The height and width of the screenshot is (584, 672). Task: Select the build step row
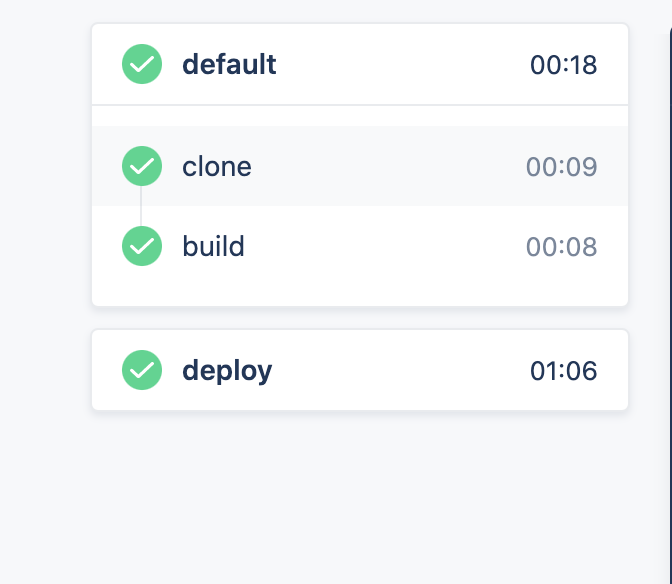[360, 246]
